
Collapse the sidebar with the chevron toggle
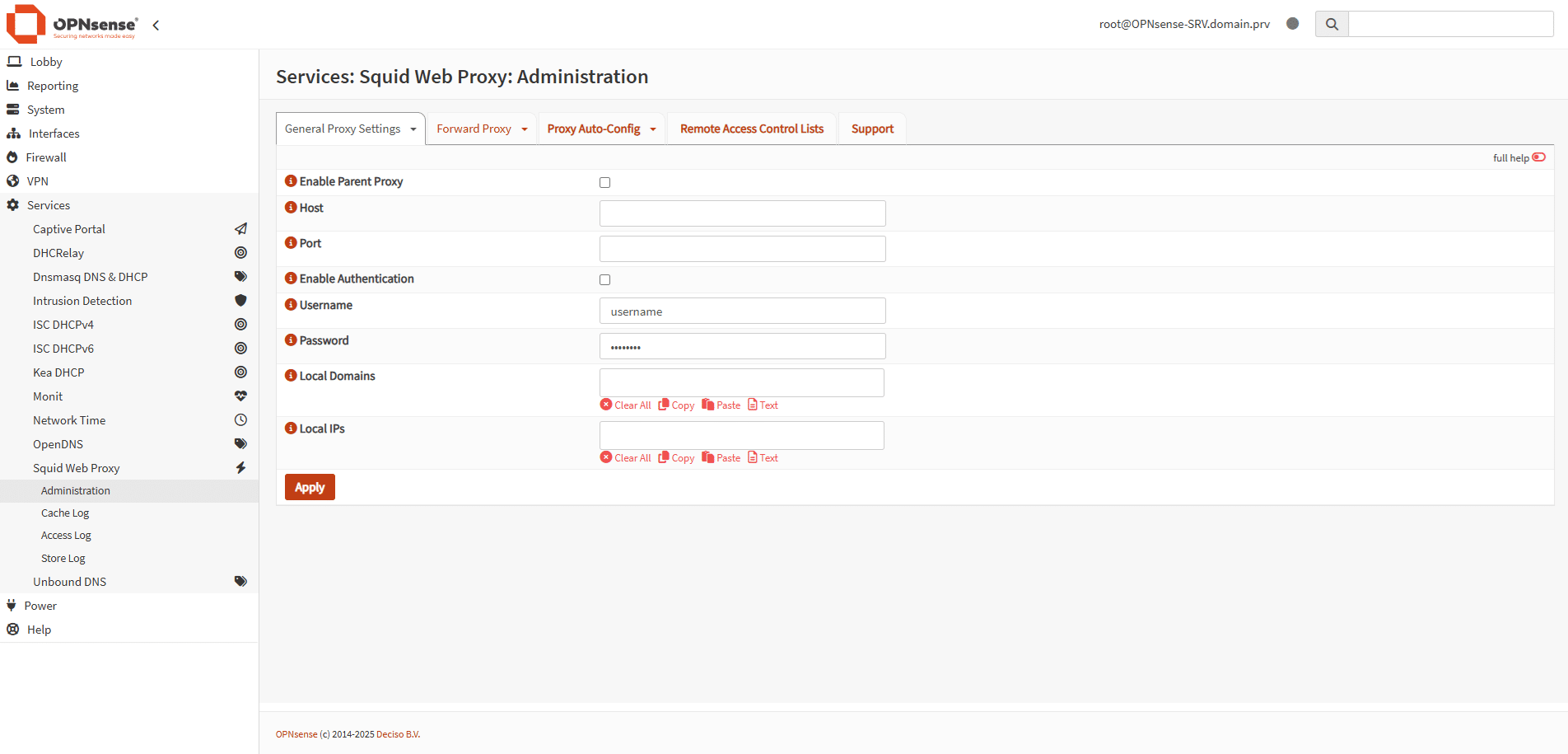156,25
